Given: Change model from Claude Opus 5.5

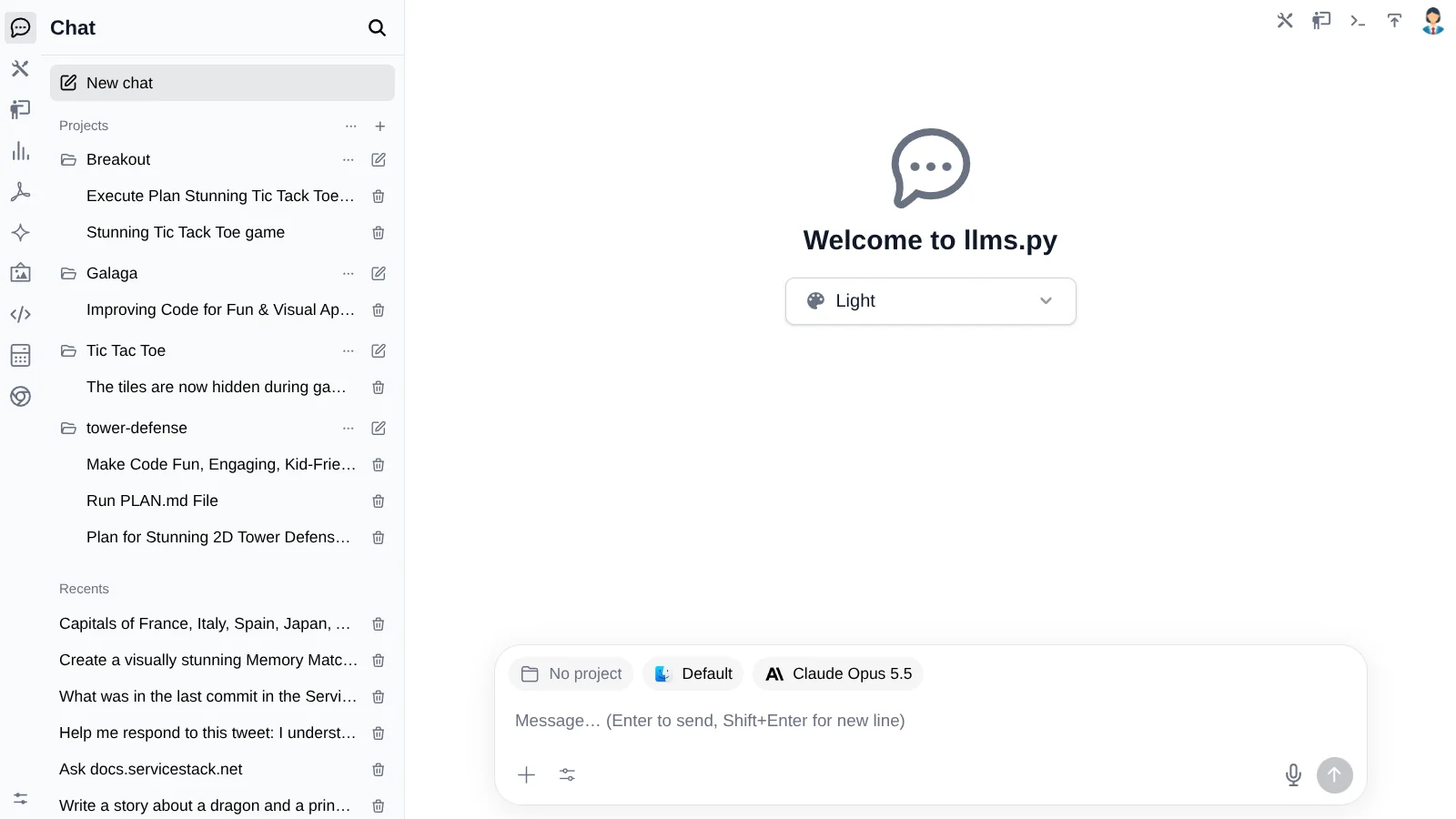Looking at the screenshot, I should (838, 674).
